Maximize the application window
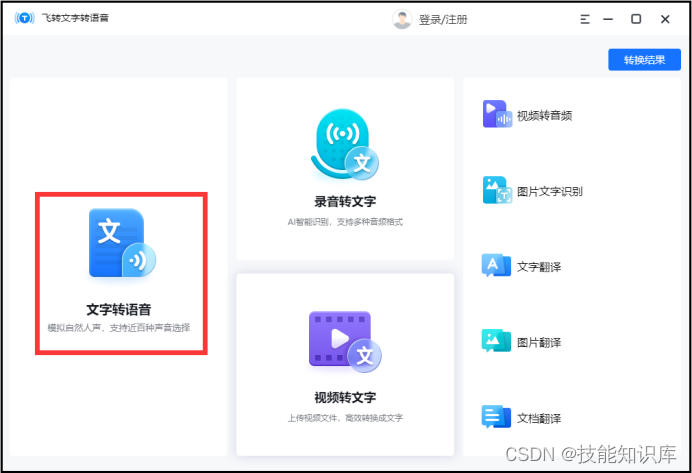 [636, 19]
